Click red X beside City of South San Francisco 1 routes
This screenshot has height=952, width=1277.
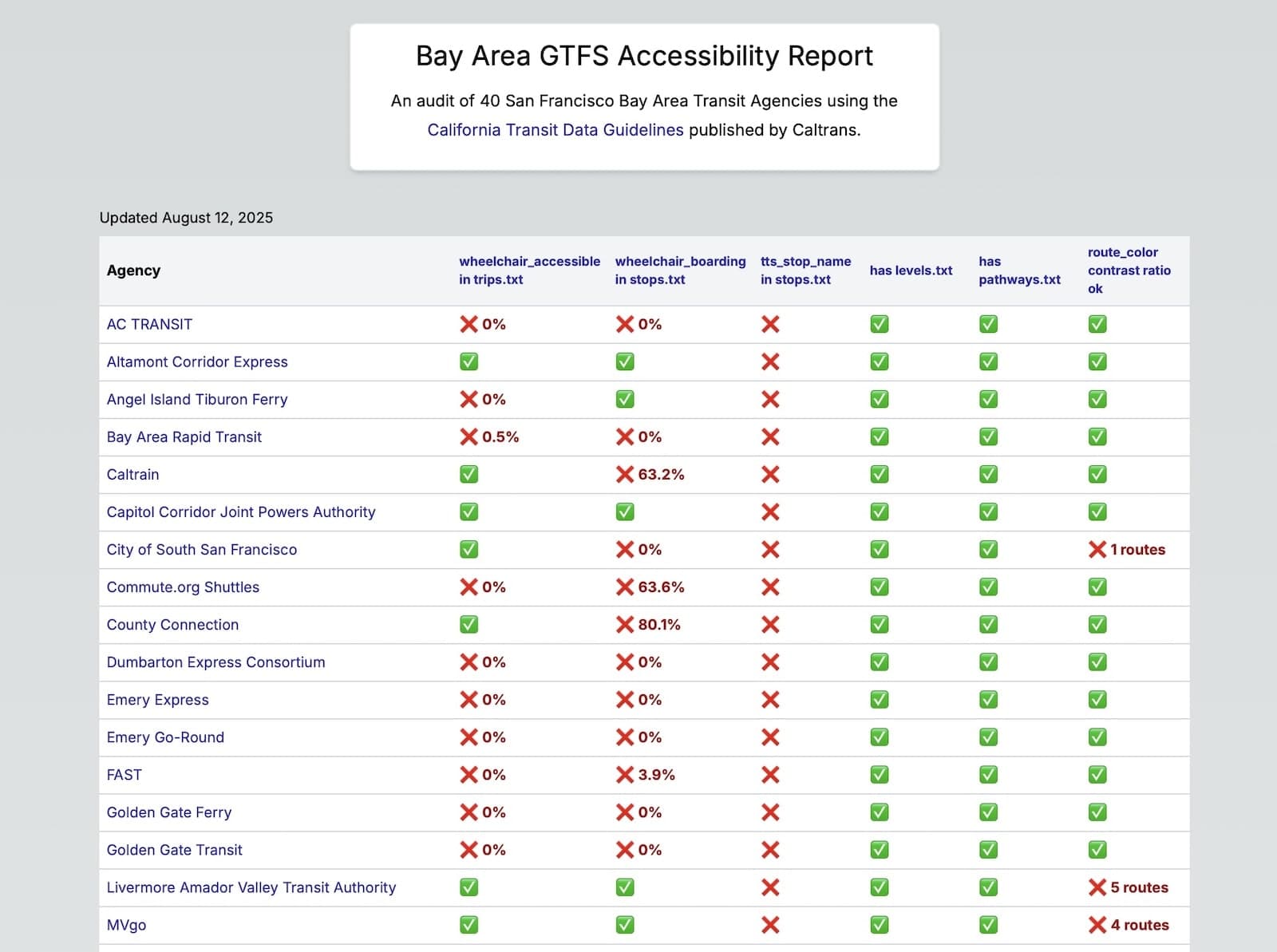(x=1097, y=549)
